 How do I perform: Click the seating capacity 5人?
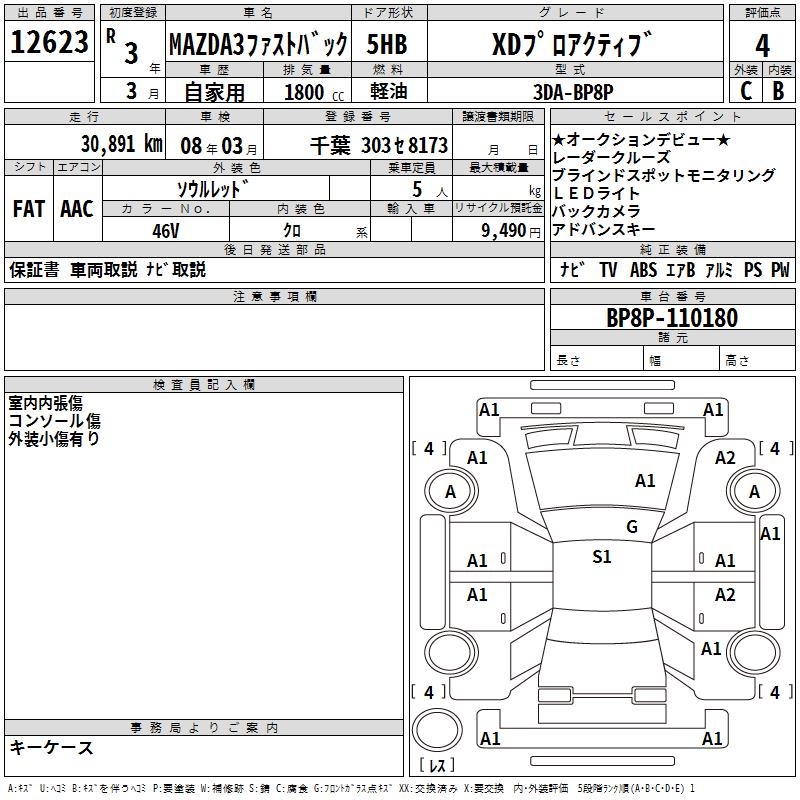[430, 190]
